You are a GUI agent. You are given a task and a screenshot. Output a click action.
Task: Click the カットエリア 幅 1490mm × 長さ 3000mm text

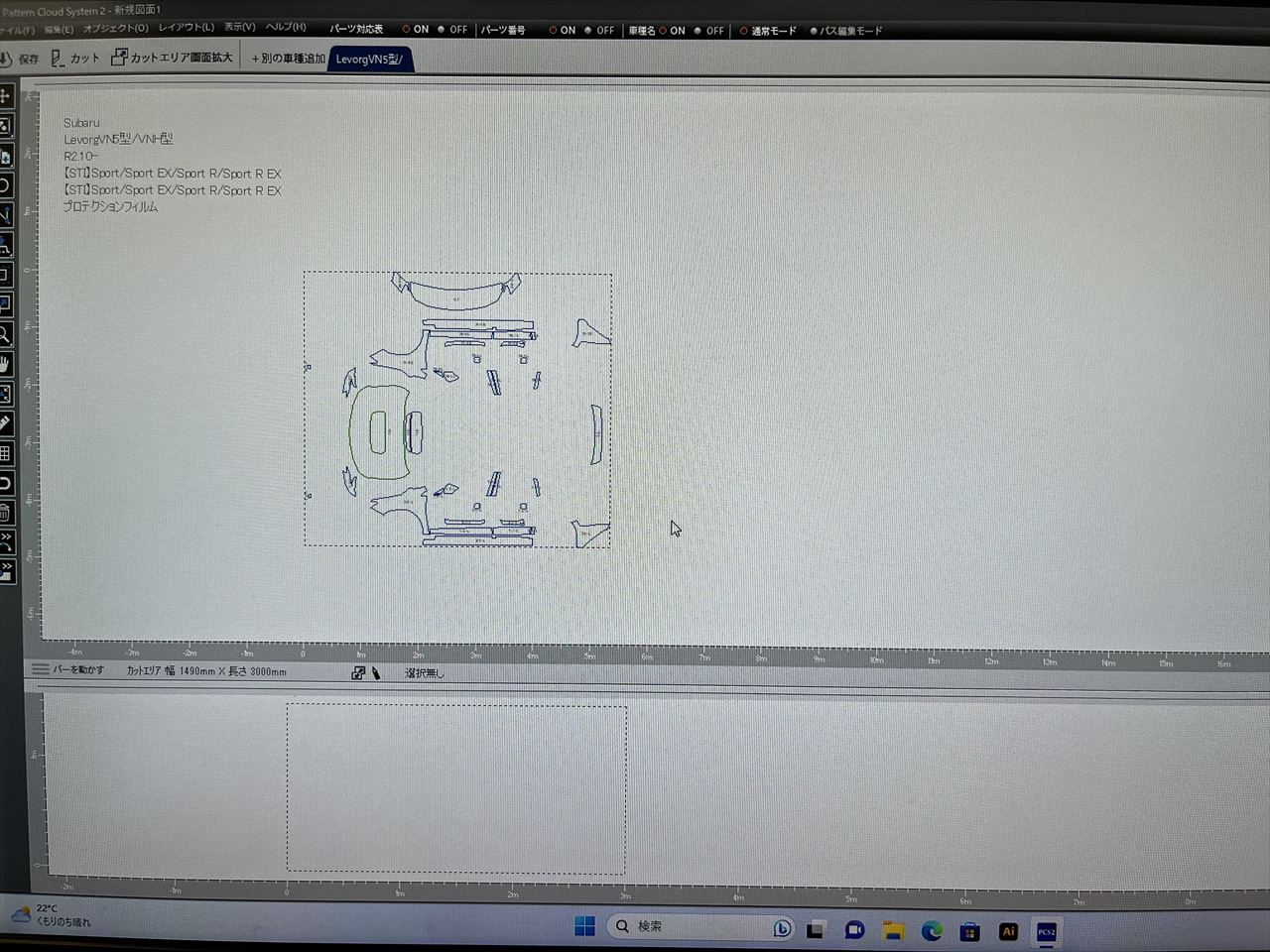pos(206,671)
